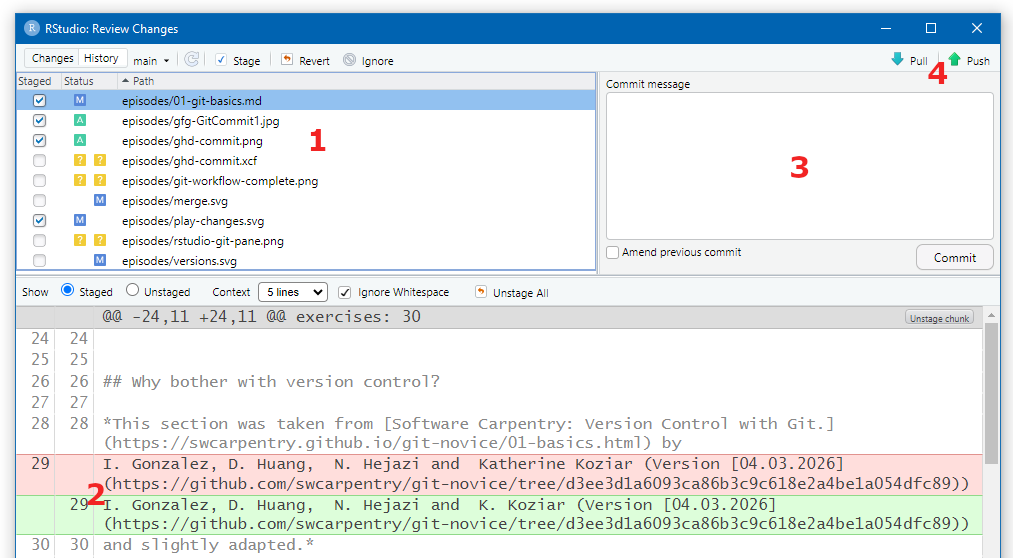Click the M status icon for play-changes.svg
Viewport: 1013px width, 558px height.
pos(79,220)
